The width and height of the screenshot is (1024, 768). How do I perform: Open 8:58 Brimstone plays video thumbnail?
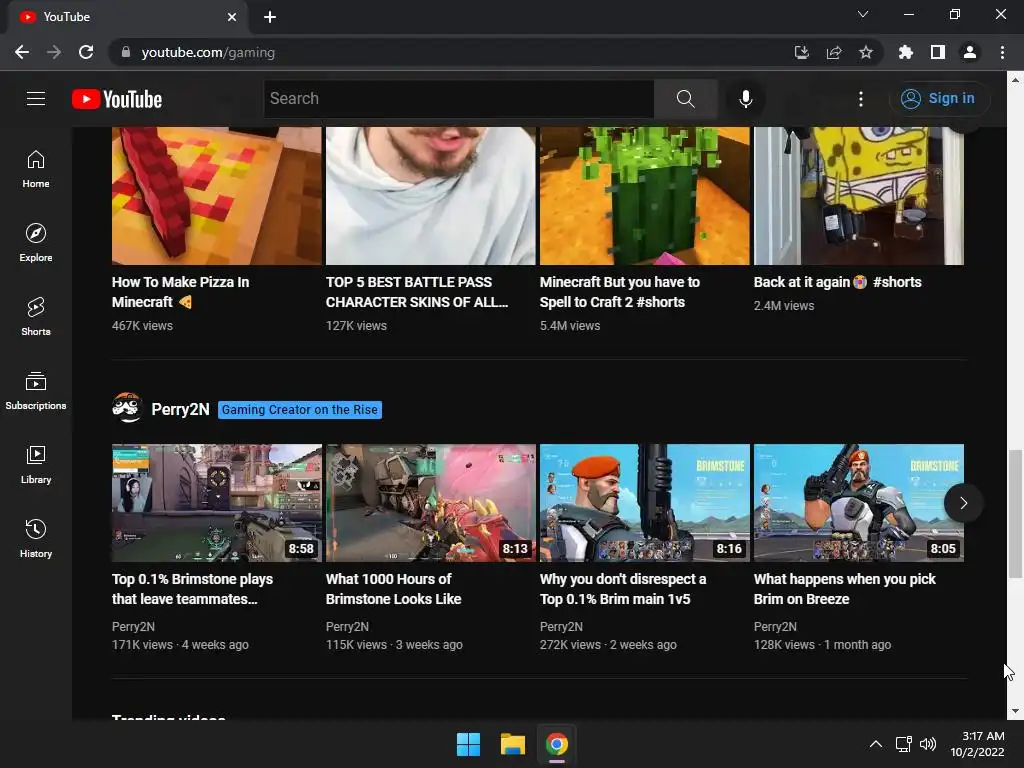(x=217, y=503)
